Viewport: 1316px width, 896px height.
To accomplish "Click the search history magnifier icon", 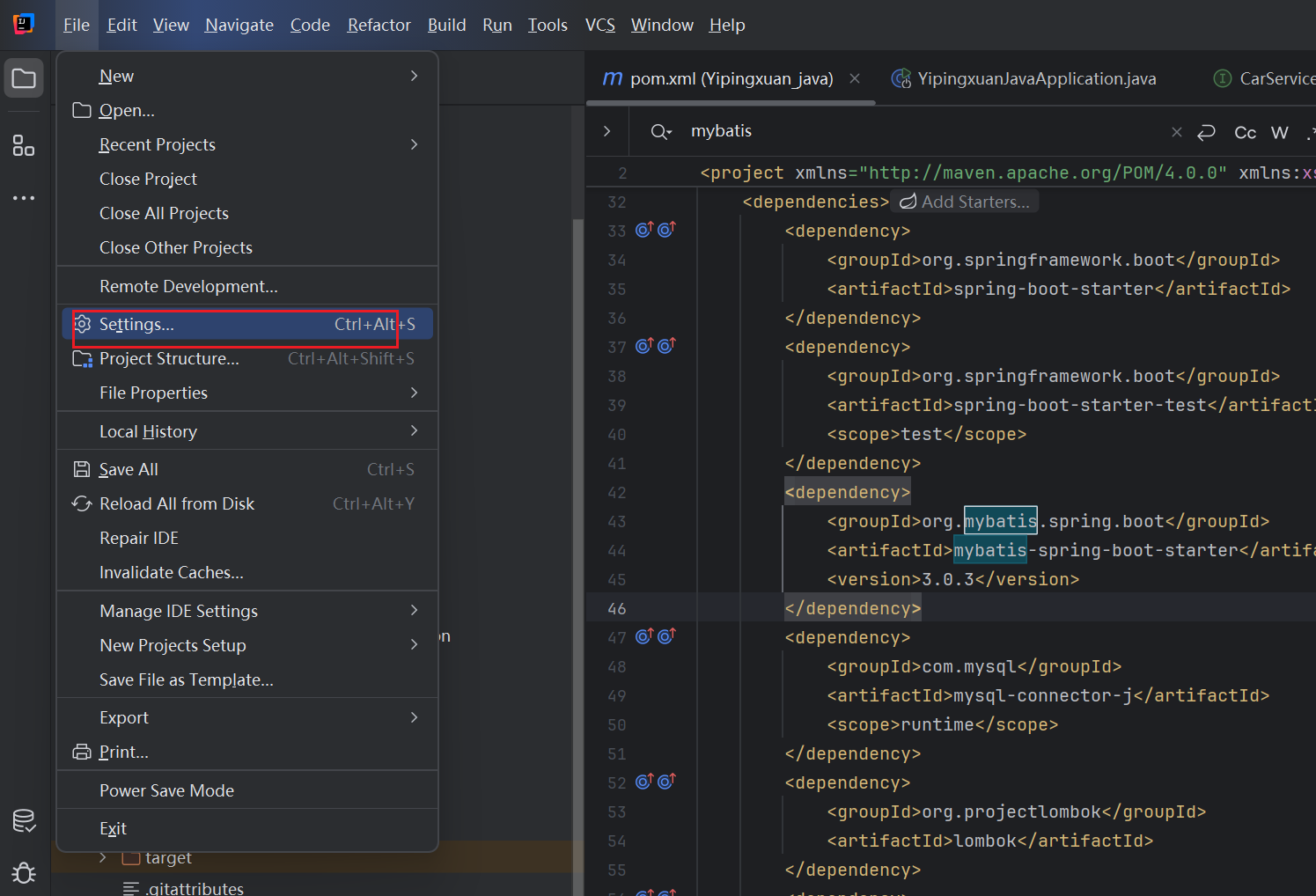I will [x=660, y=132].
